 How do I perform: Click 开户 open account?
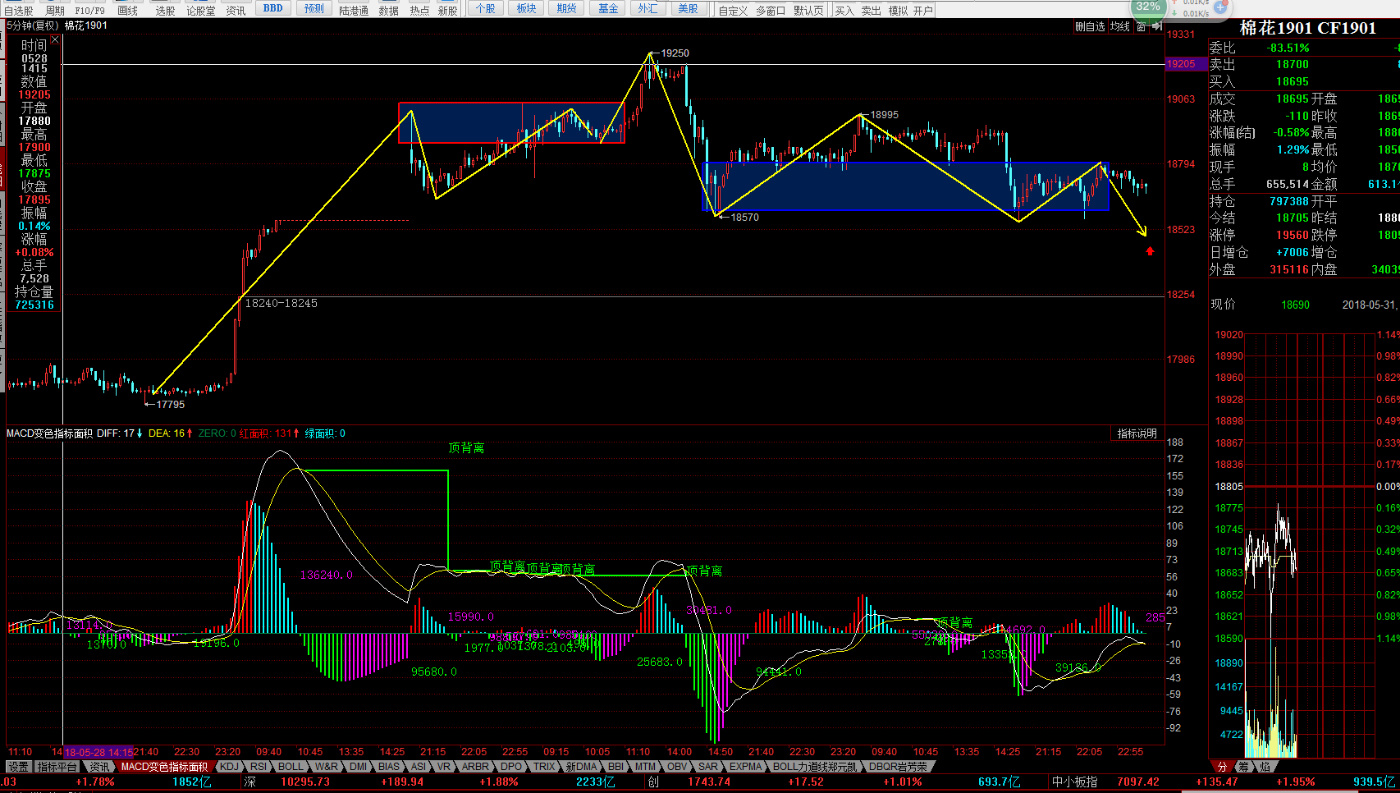point(924,10)
